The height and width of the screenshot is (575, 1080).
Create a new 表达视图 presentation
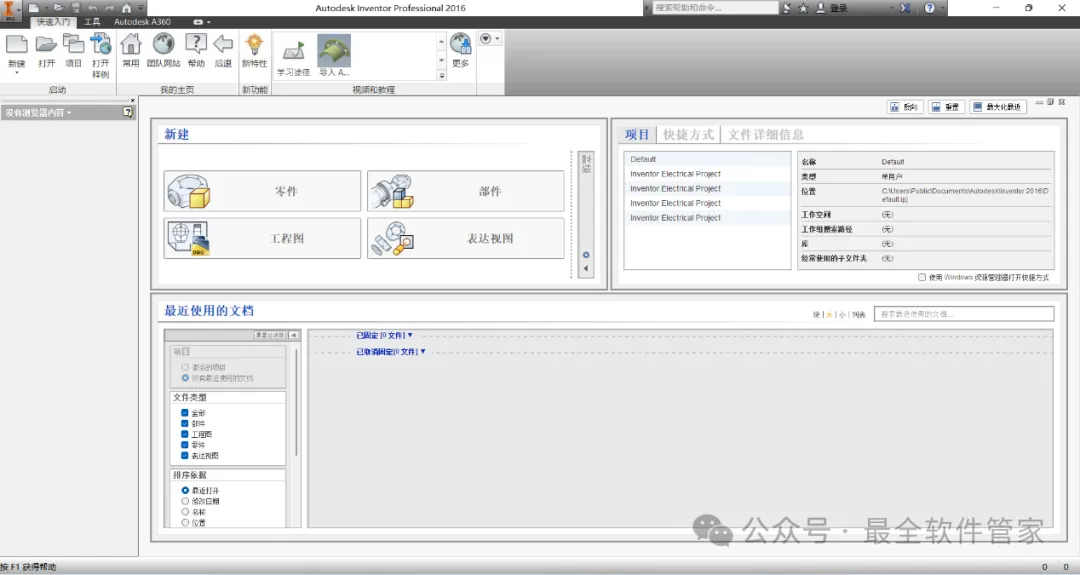tap(466, 238)
